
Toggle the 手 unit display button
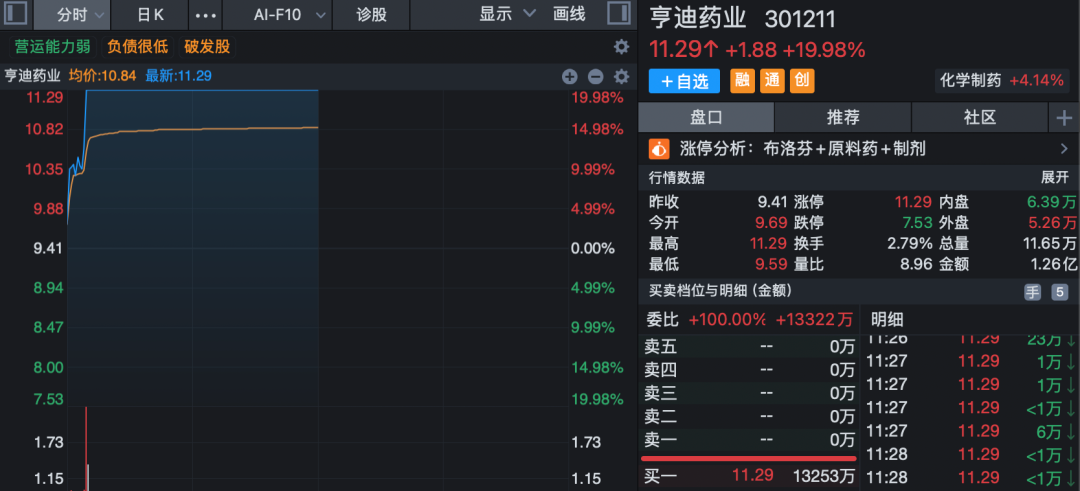click(1032, 292)
